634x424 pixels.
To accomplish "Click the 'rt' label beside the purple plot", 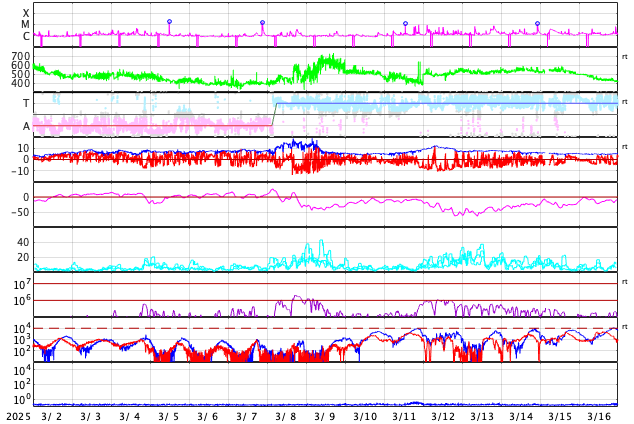I will click(625, 282).
